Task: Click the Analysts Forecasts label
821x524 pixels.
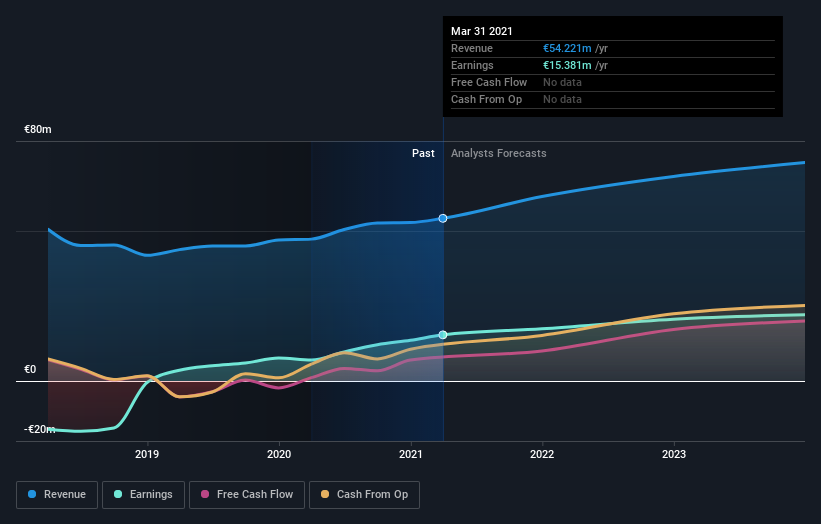Action: pyautogui.click(x=498, y=153)
